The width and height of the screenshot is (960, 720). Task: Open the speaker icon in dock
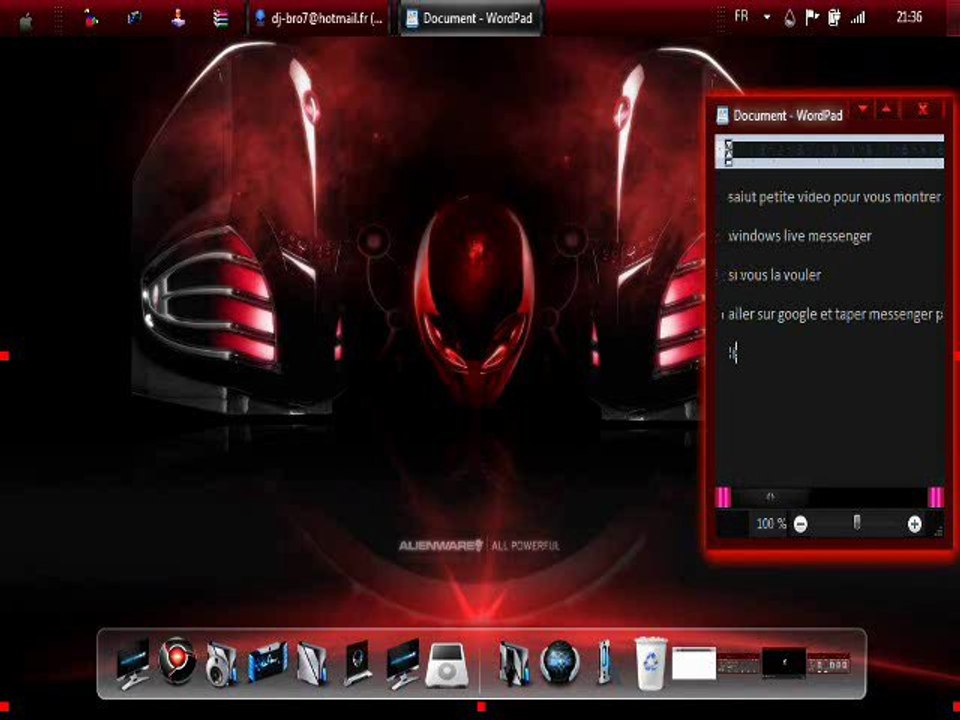(221, 664)
